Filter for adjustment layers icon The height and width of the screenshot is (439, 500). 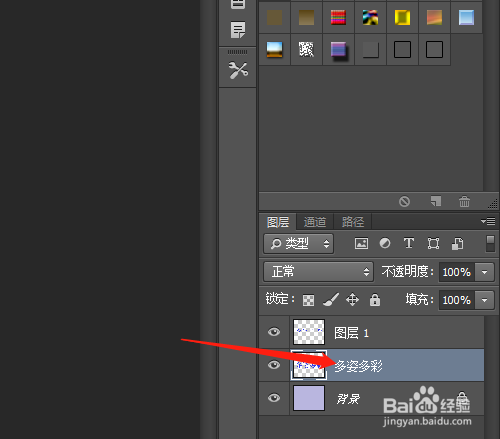(385, 243)
